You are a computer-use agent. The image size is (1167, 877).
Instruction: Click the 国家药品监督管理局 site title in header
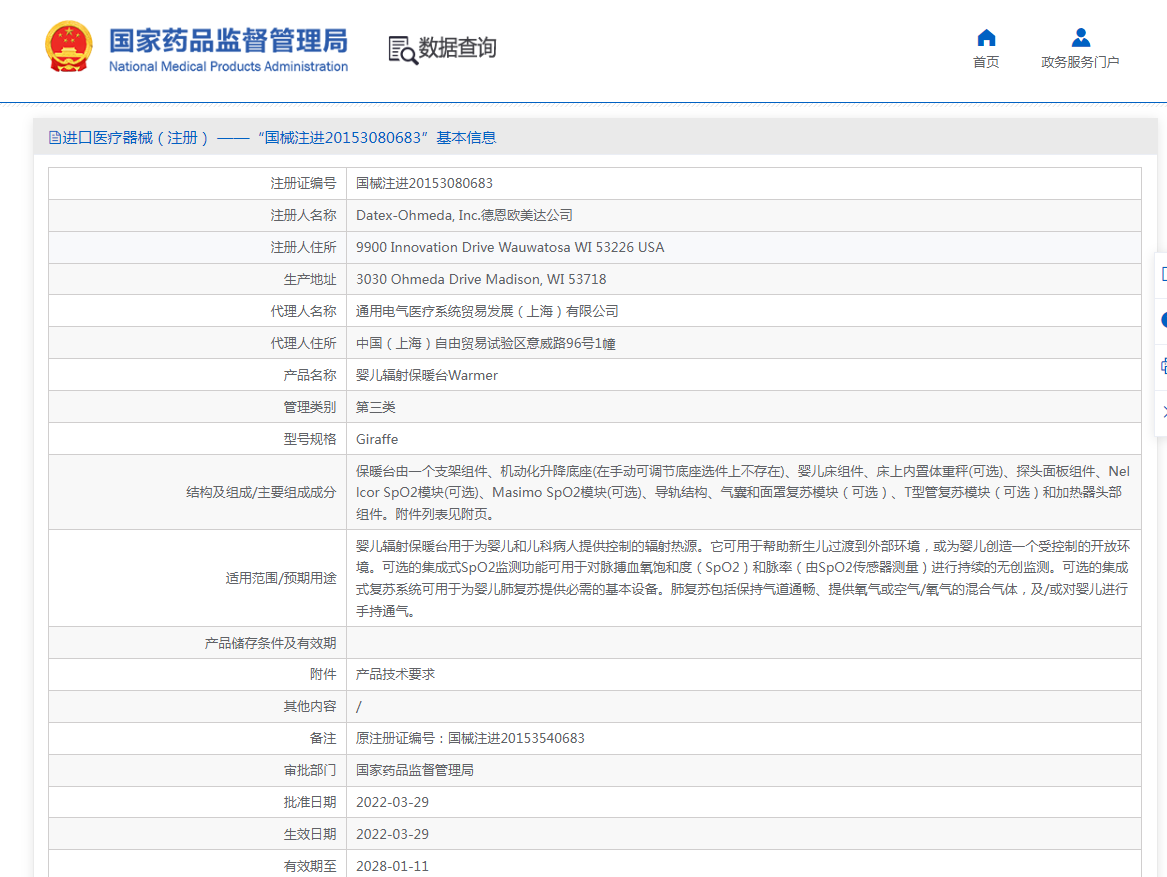tap(228, 41)
